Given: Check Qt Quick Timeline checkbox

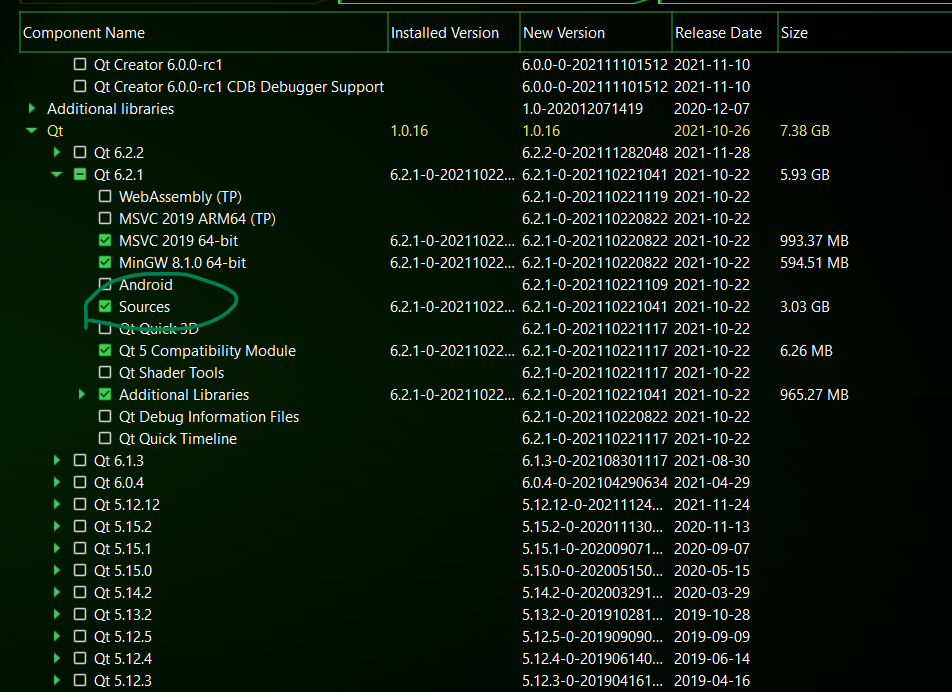Looking at the screenshot, I should (105, 438).
